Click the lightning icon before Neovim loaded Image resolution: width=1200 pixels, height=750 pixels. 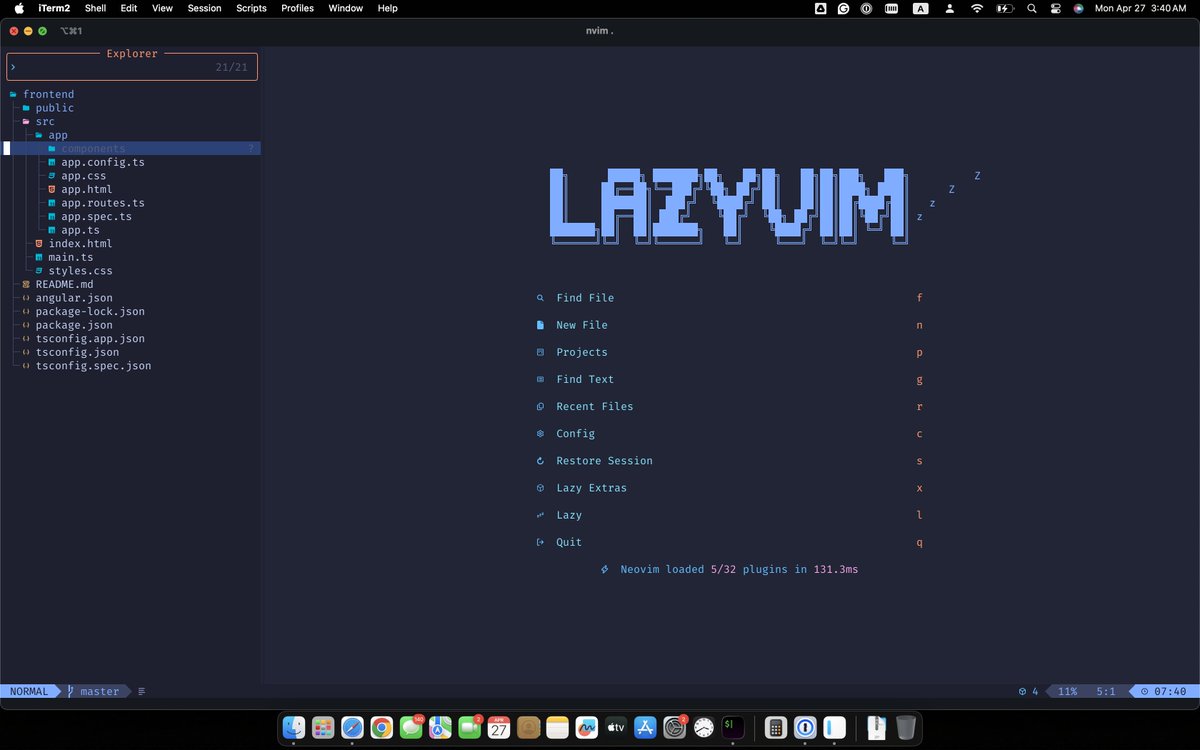pos(604,569)
